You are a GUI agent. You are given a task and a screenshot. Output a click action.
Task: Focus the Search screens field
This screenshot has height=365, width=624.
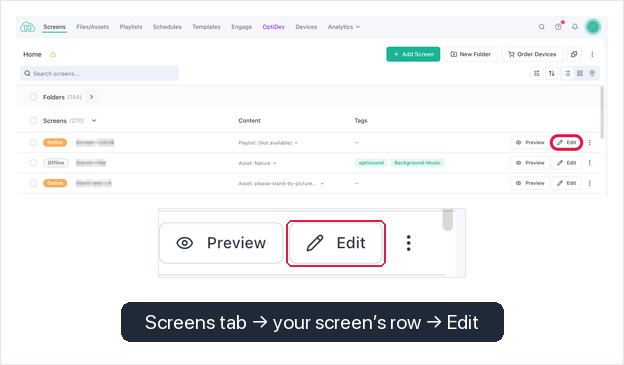(x=99, y=73)
